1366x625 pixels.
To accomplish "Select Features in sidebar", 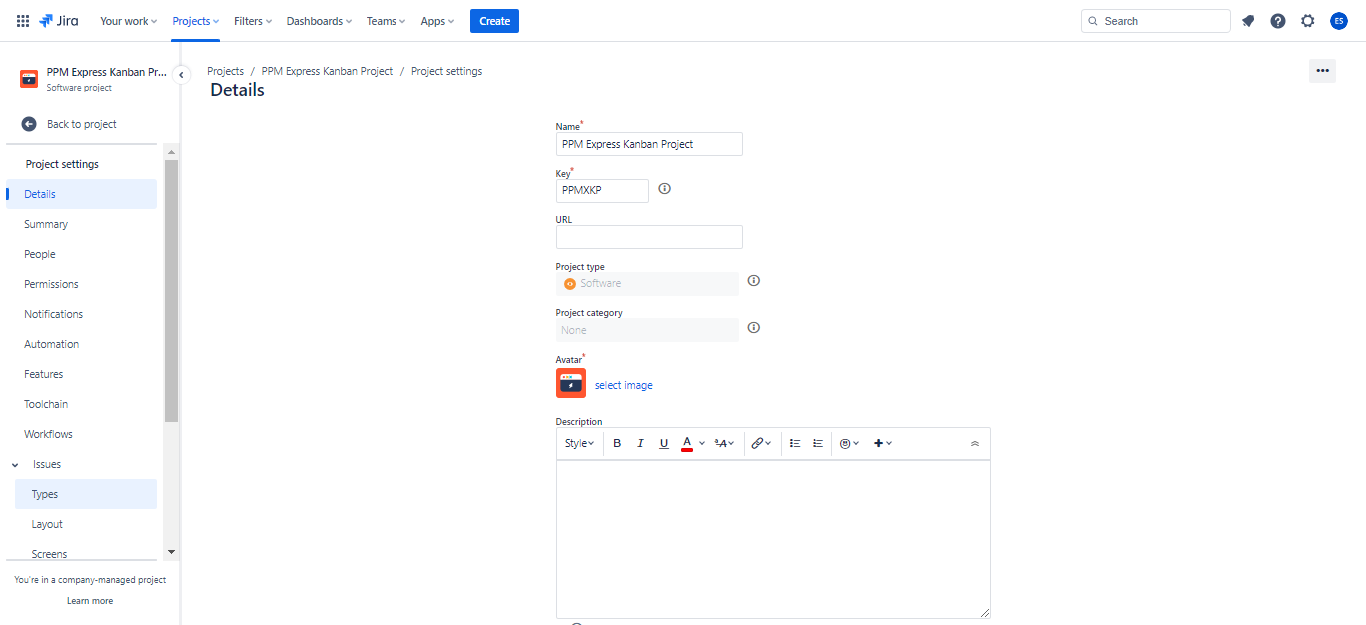I will point(82,374).
